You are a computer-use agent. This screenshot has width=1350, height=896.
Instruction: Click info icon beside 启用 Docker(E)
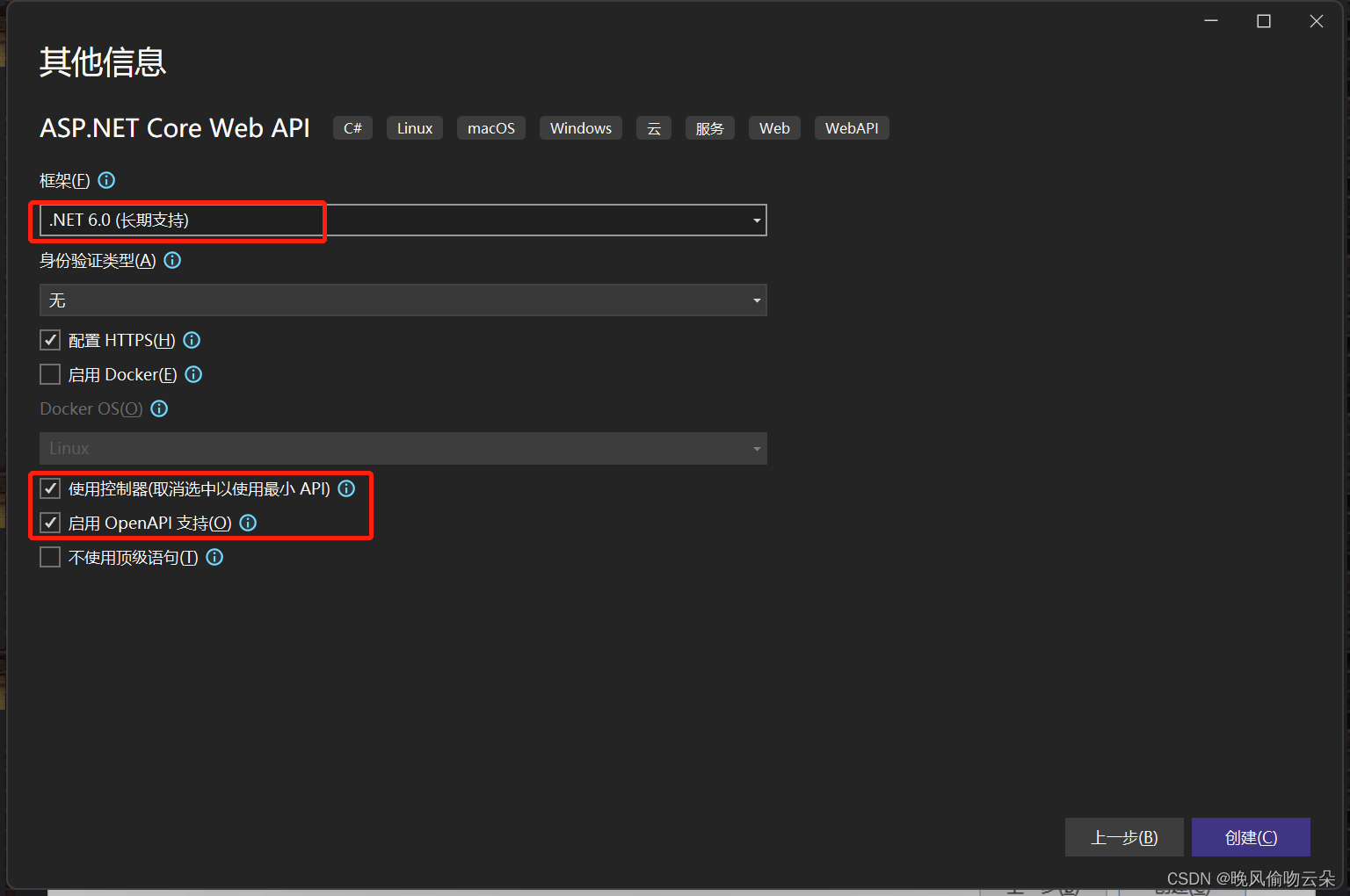click(x=193, y=374)
